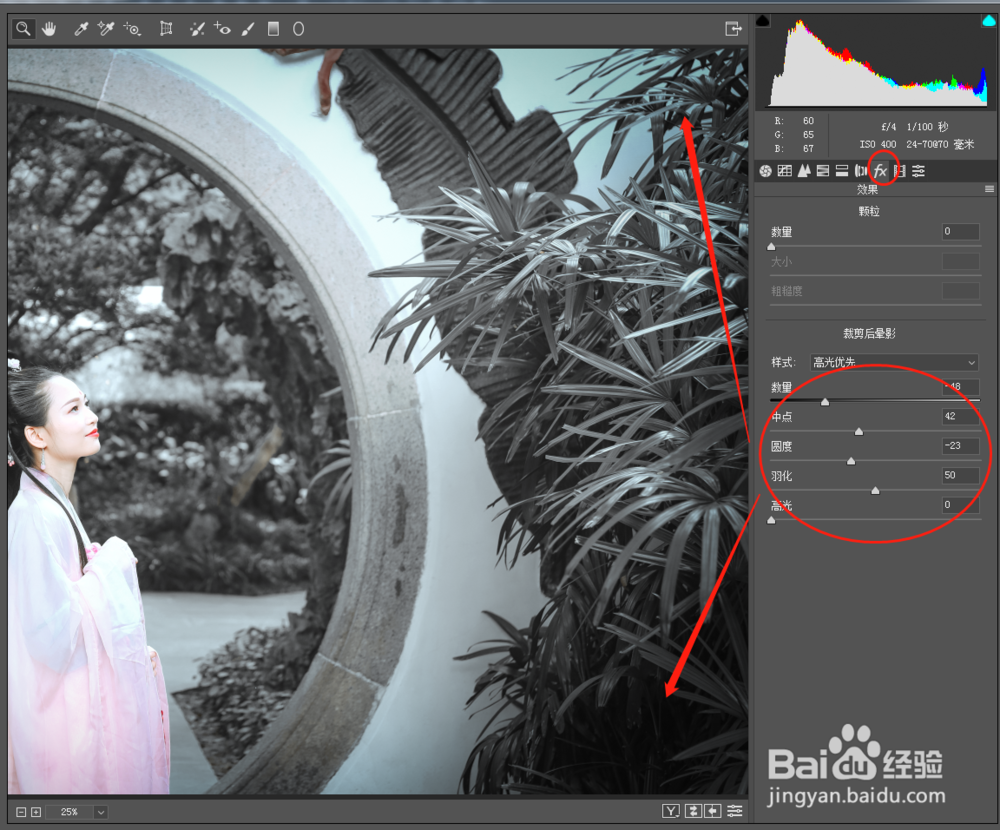Open the Detail panel tab

(x=804, y=170)
